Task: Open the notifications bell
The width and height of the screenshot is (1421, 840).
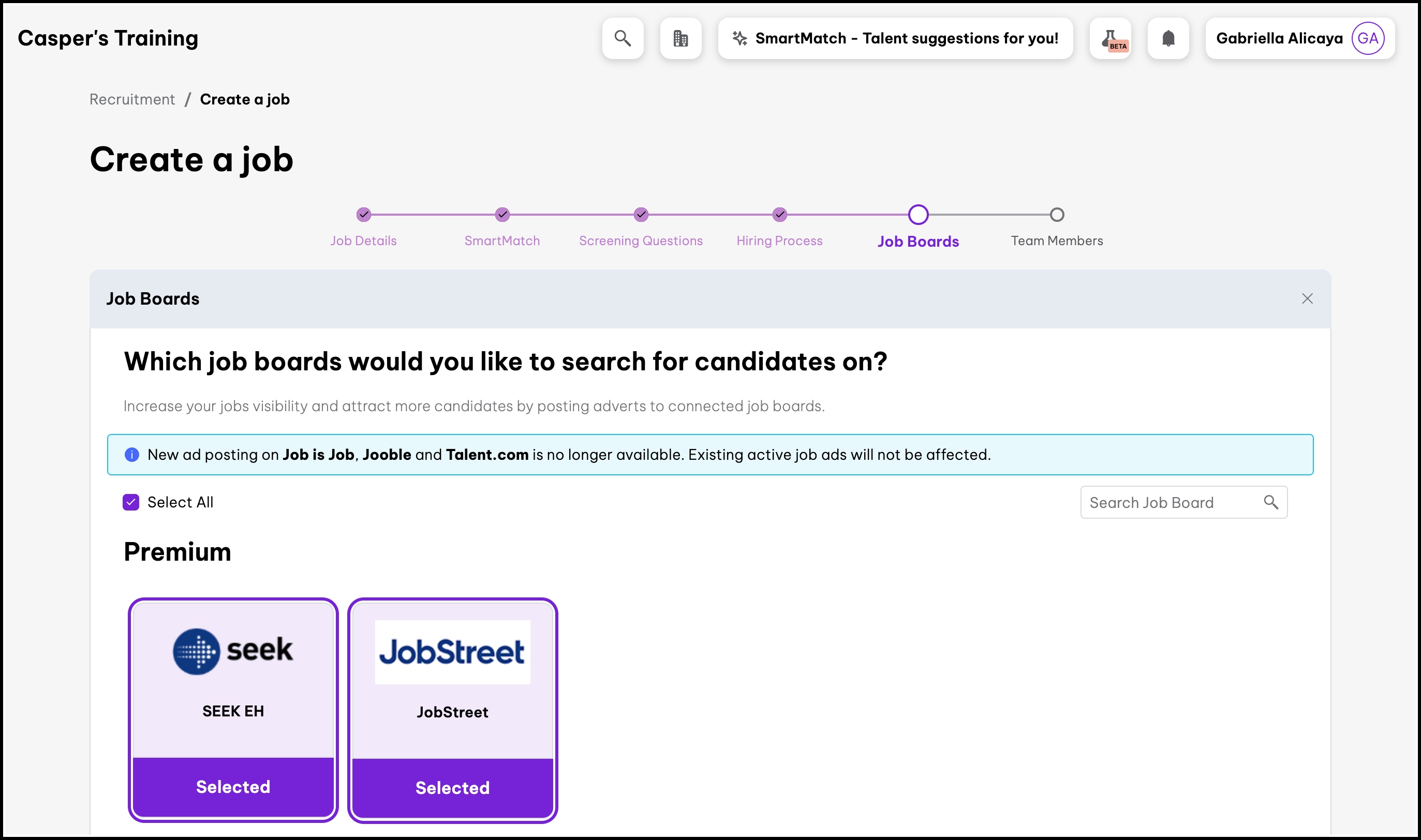Action: click(x=1168, y=38)
